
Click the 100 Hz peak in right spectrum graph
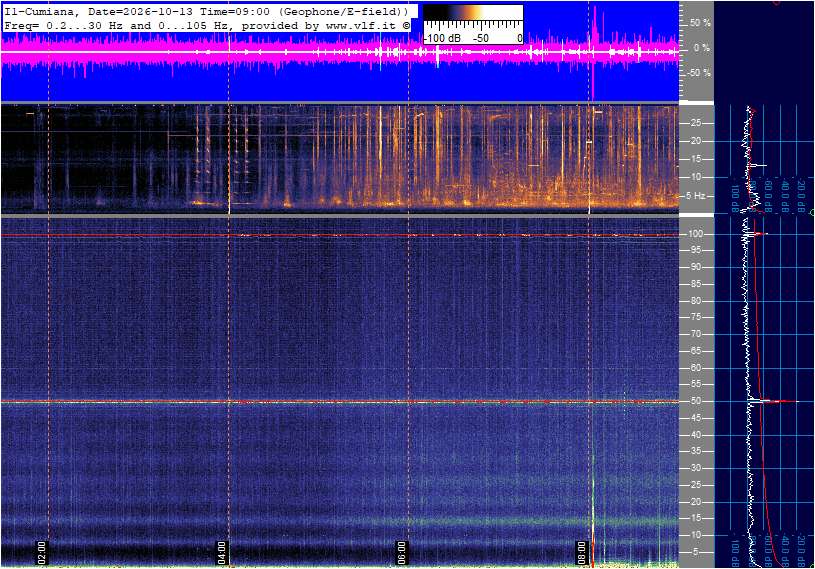[756, 234]
